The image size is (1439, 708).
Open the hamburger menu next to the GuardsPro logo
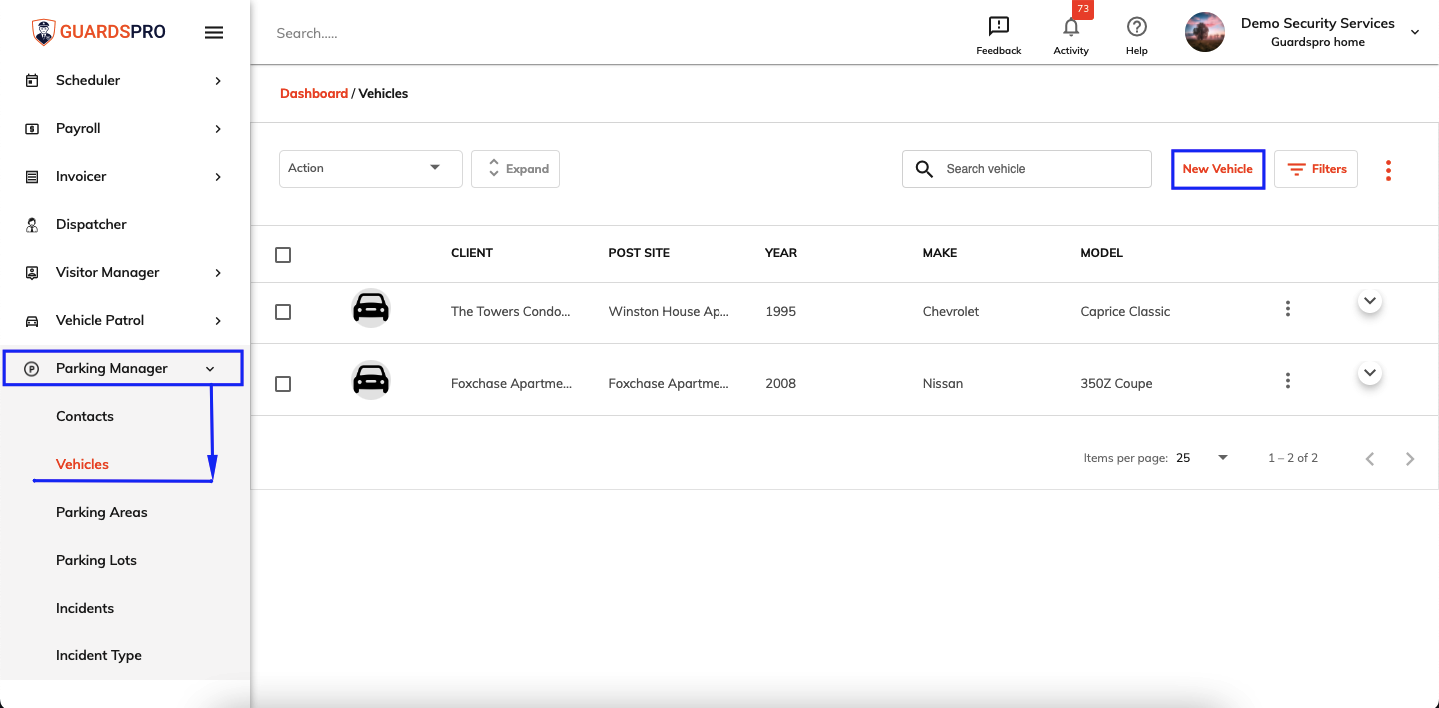pyautogui.click(x=213, y=32)
